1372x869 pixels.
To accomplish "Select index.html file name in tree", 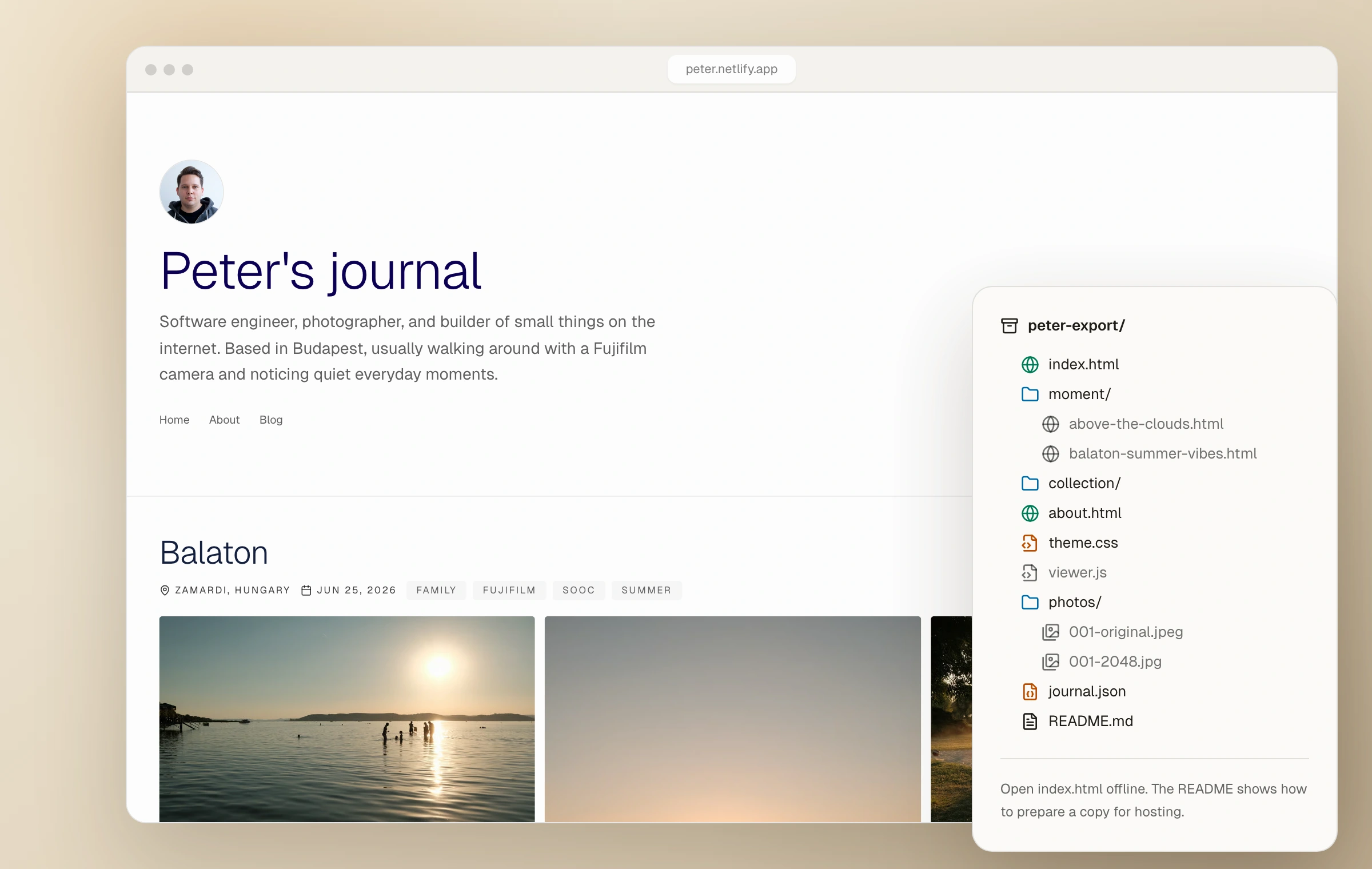I will point(1083,365).
